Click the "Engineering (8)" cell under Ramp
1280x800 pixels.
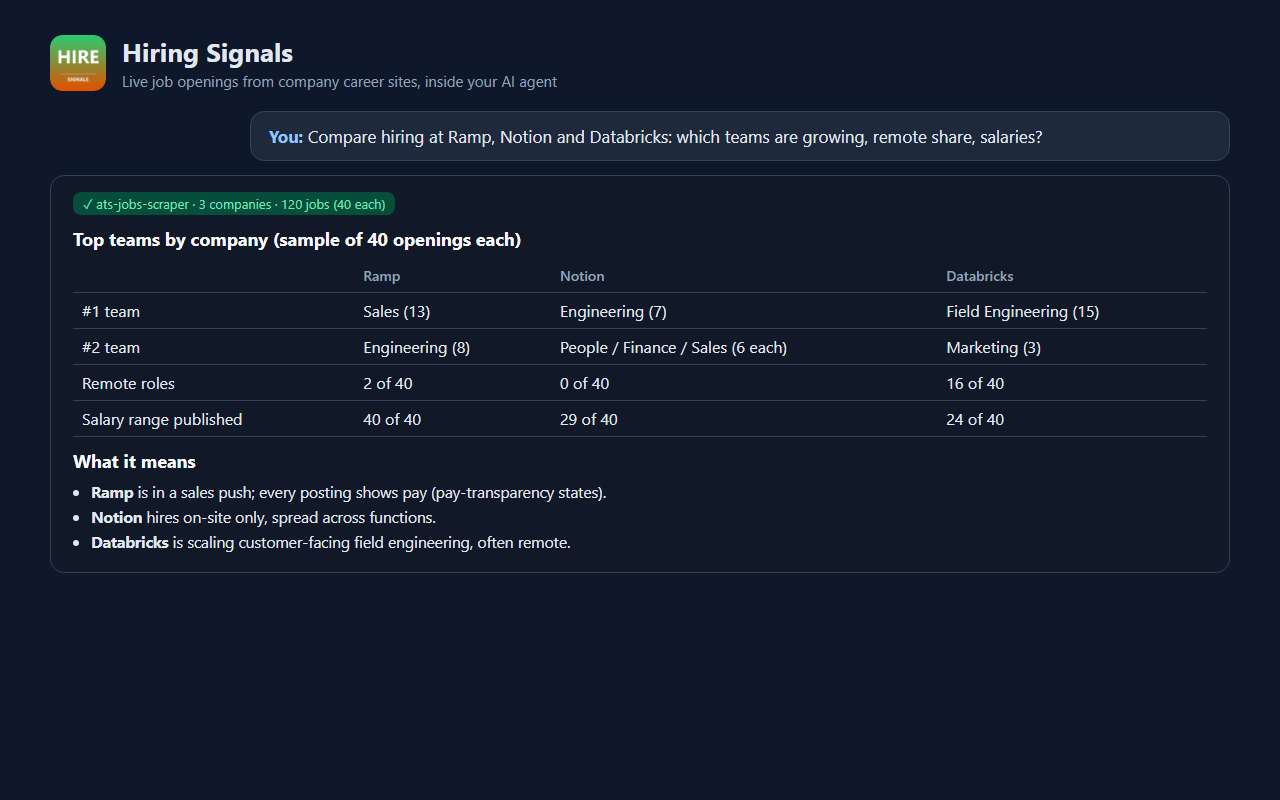417,348
